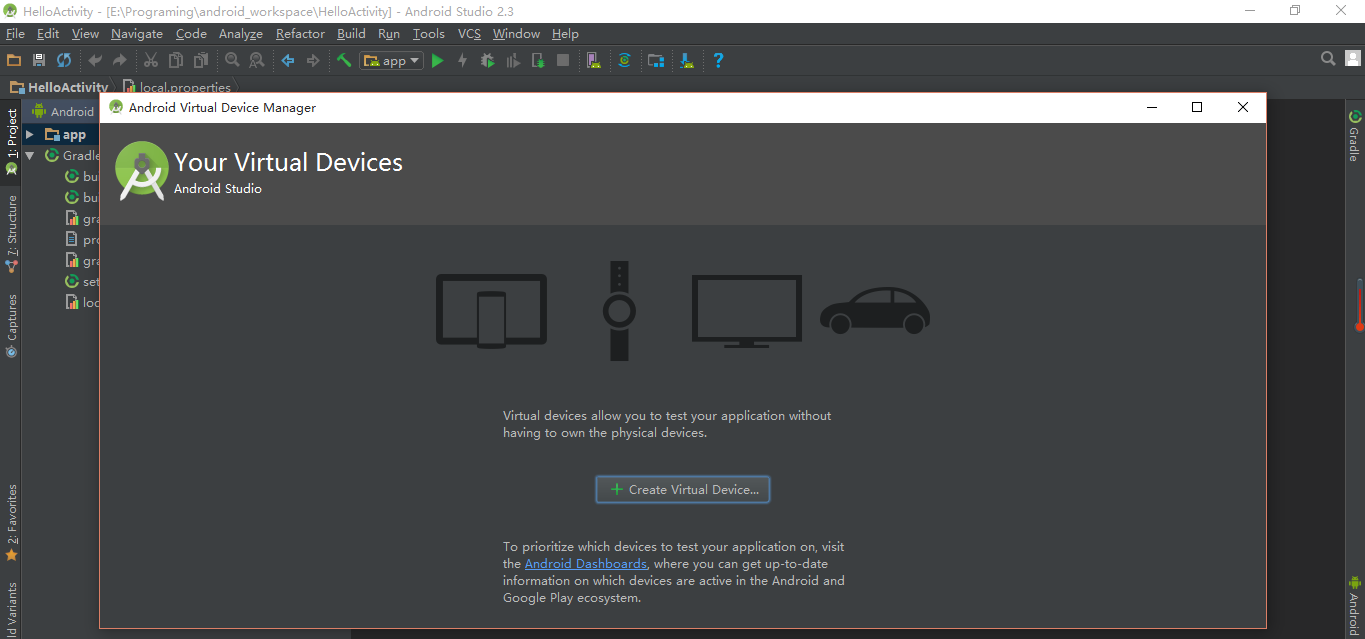Select the file starting with 'pro' in tree

82,239
